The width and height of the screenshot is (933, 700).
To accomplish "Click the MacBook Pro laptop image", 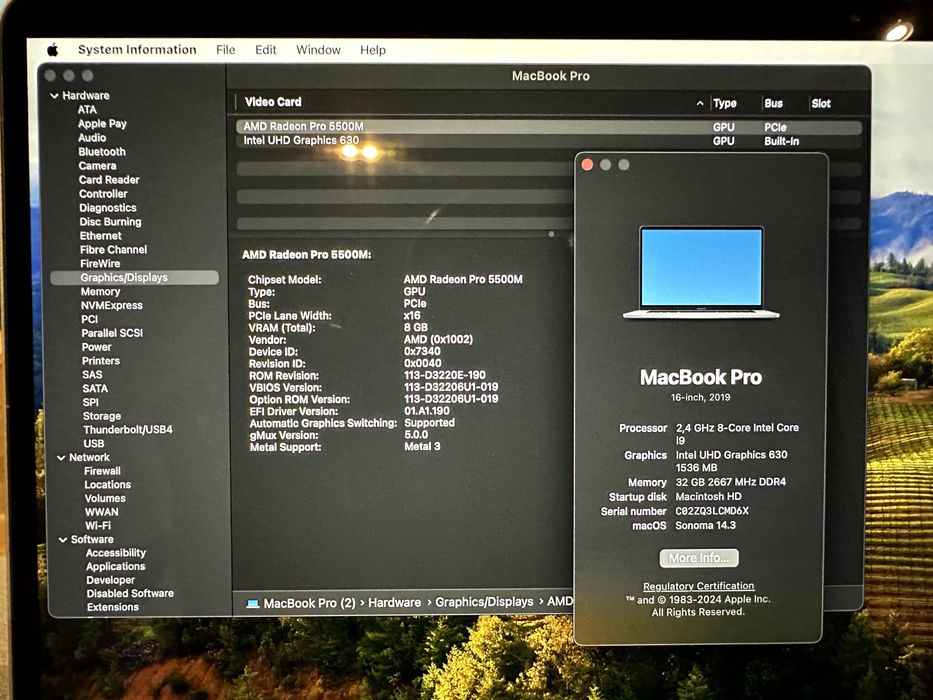I will 701,273.
